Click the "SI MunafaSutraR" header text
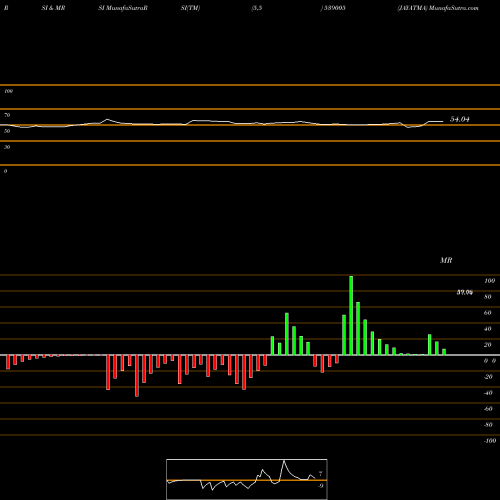The image size is (500, 500). (x=123, y=8)
